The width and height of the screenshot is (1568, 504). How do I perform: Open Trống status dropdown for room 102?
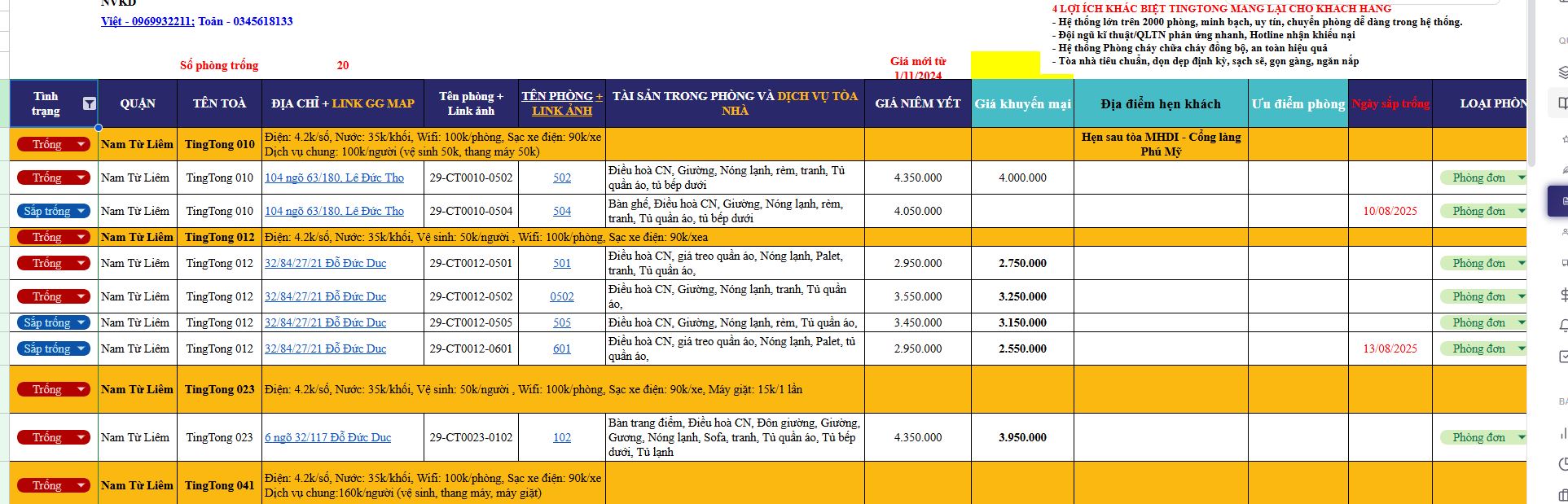click(81, 437)
